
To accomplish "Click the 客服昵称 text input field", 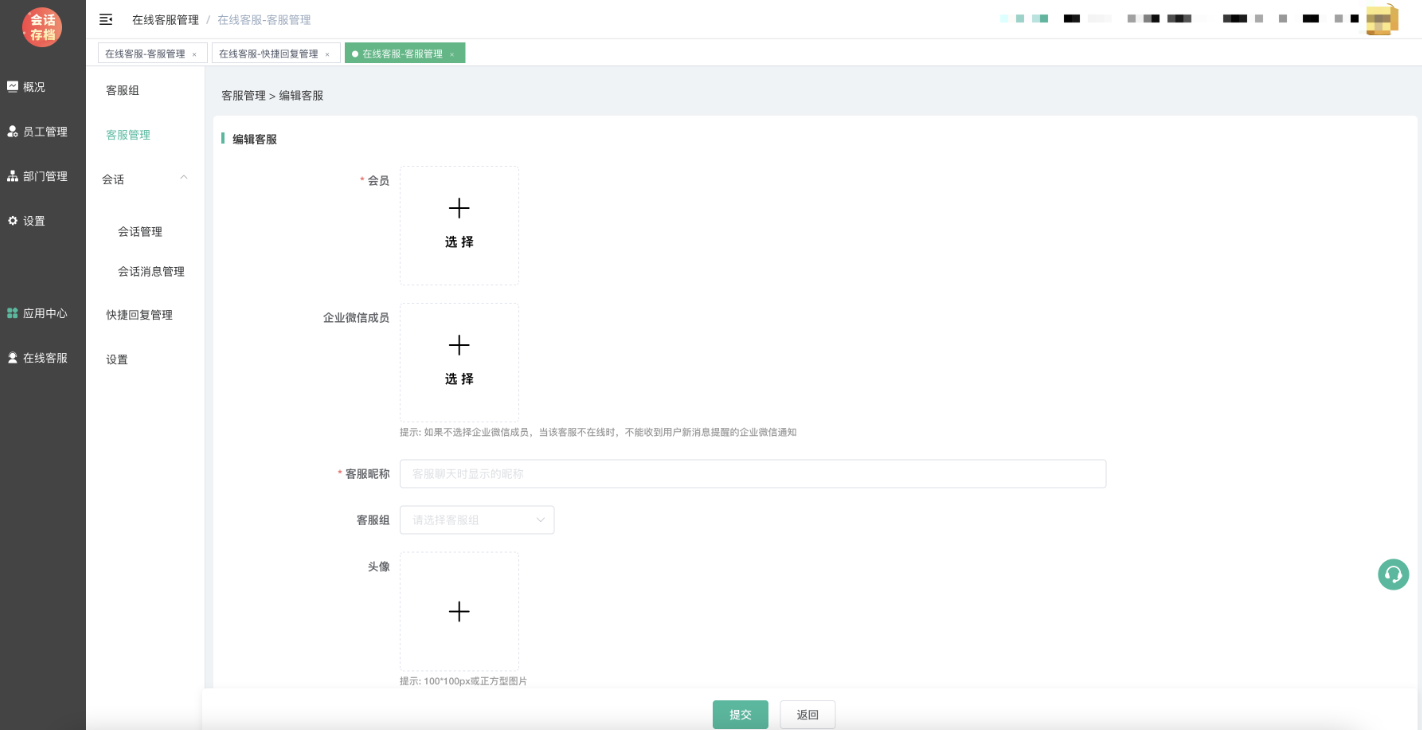I will pos(752,474).
